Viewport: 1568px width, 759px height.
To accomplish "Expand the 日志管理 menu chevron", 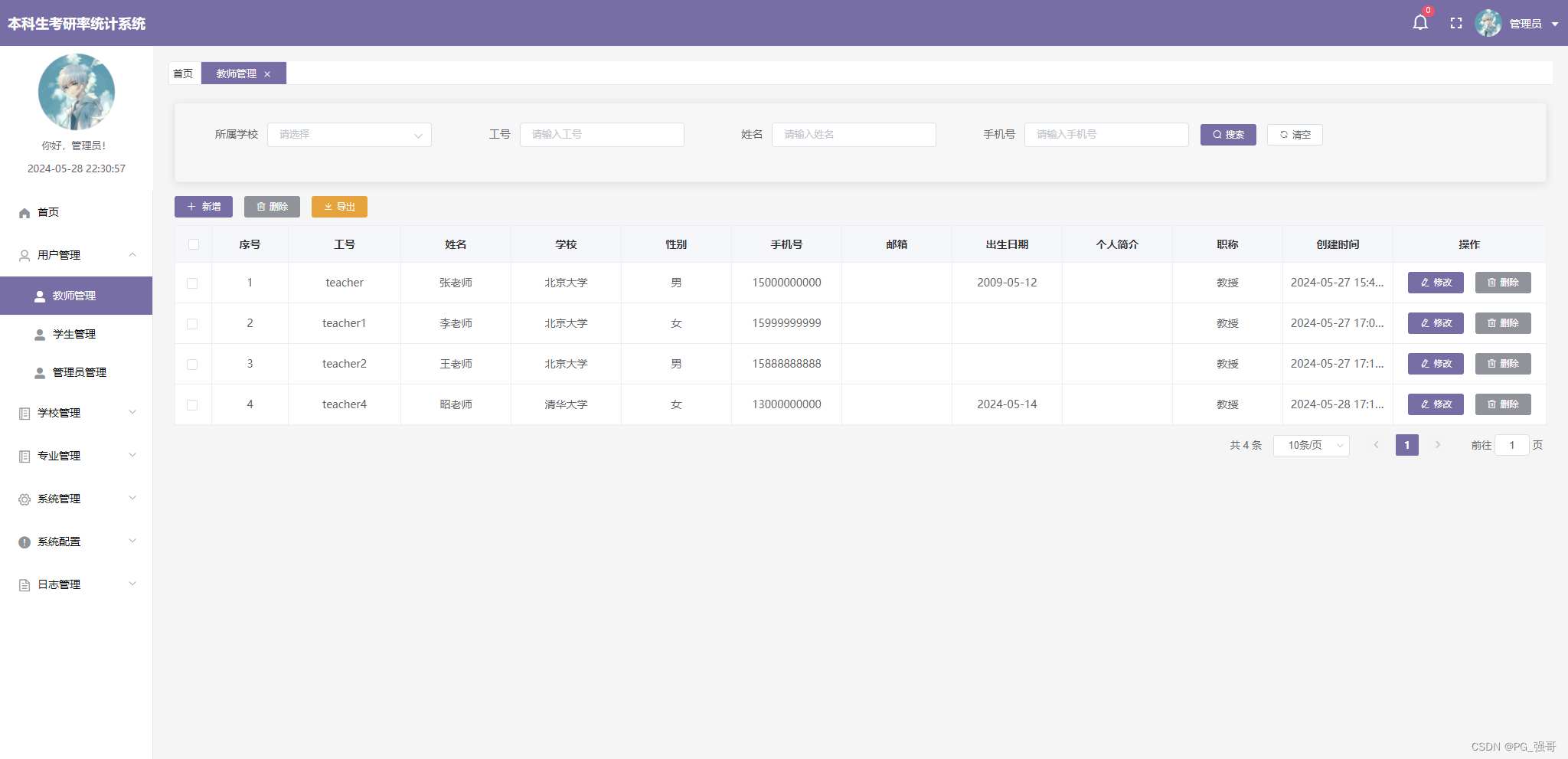I will point(132,584).
